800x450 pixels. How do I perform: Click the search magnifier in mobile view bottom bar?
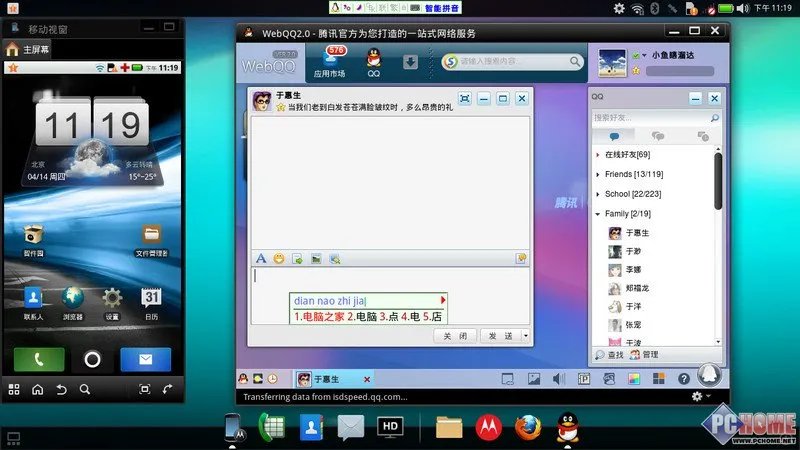pyautogui.click(x=85, y=390)
